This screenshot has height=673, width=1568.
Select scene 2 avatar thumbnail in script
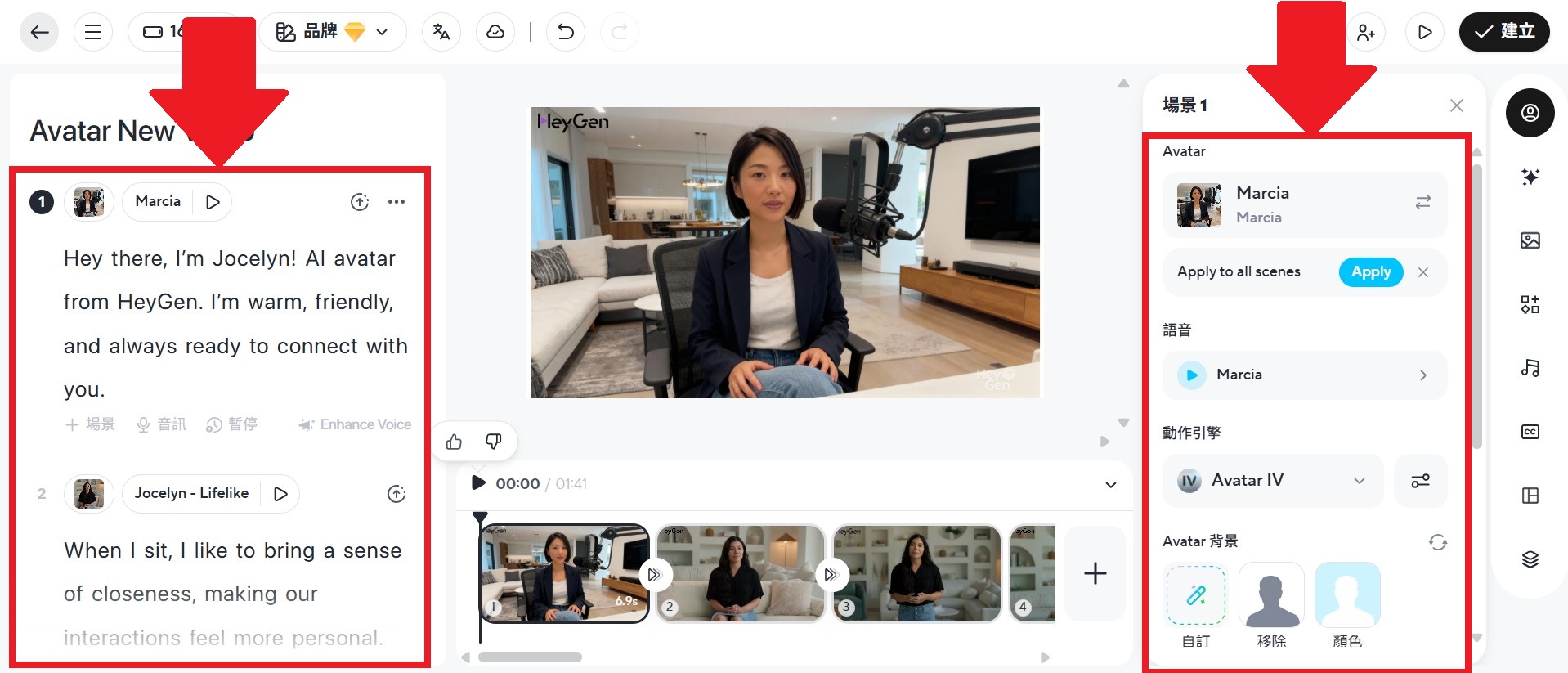89,494
